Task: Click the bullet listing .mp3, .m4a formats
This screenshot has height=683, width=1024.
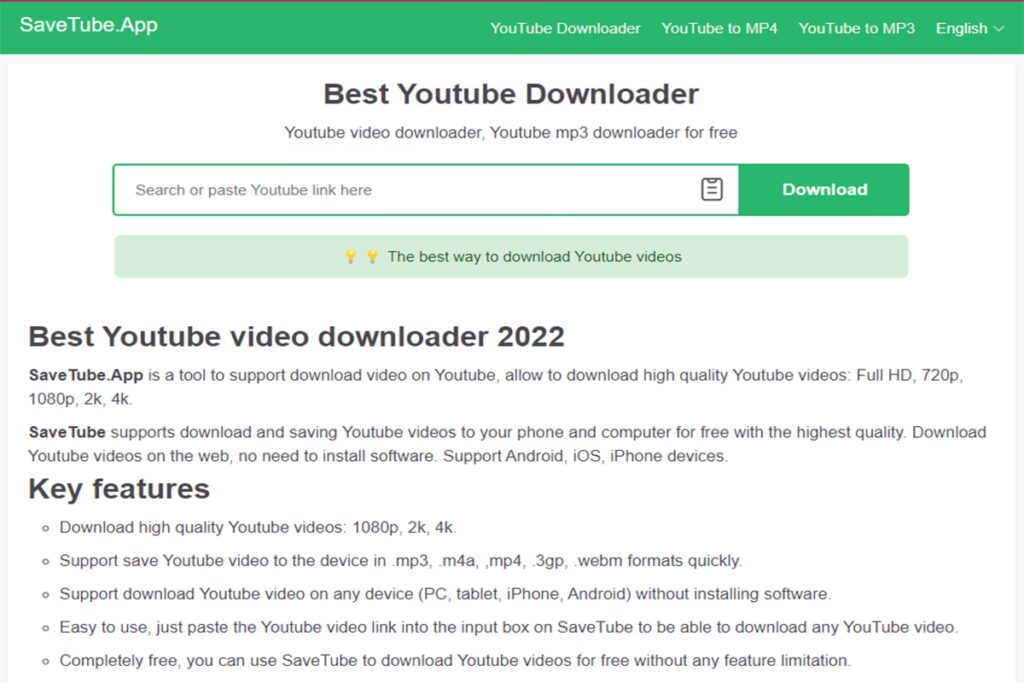Action: tap(400, 560)
